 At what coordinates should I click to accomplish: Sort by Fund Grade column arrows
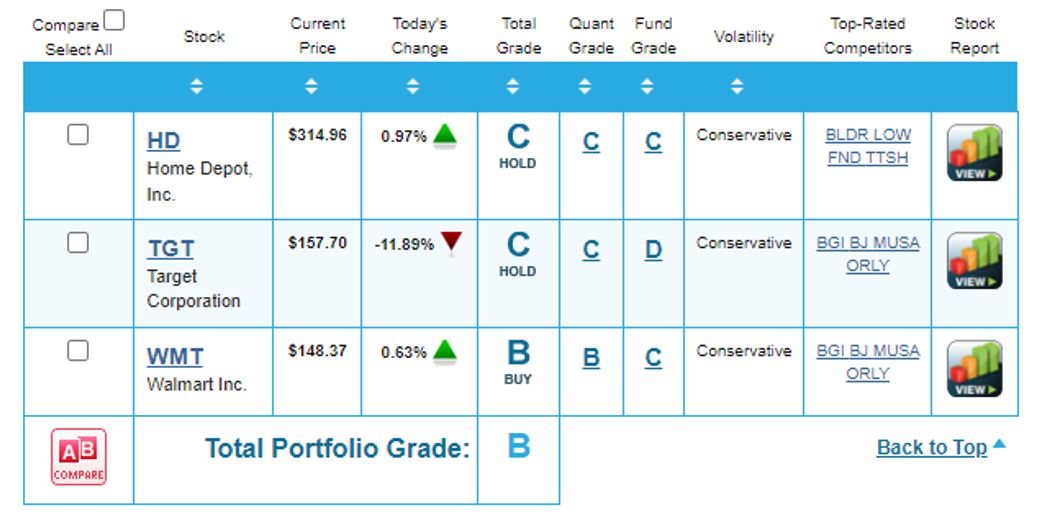coord(647,87)
